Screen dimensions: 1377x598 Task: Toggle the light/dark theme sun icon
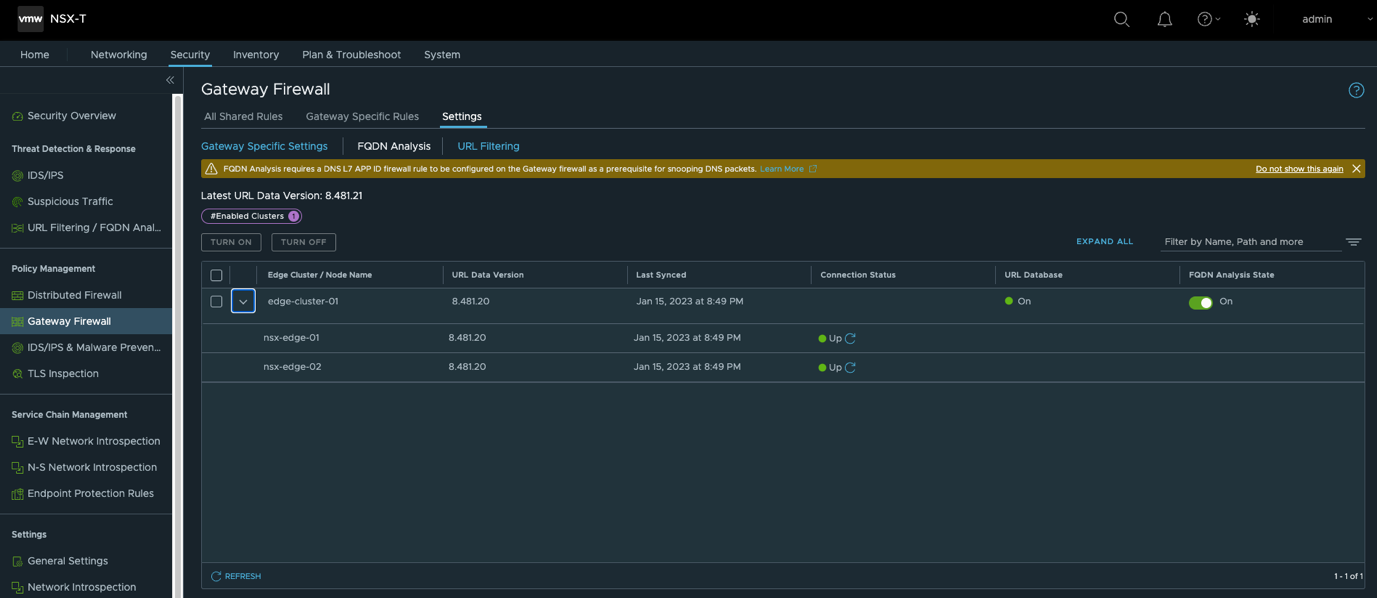(x=1252, y=19)
